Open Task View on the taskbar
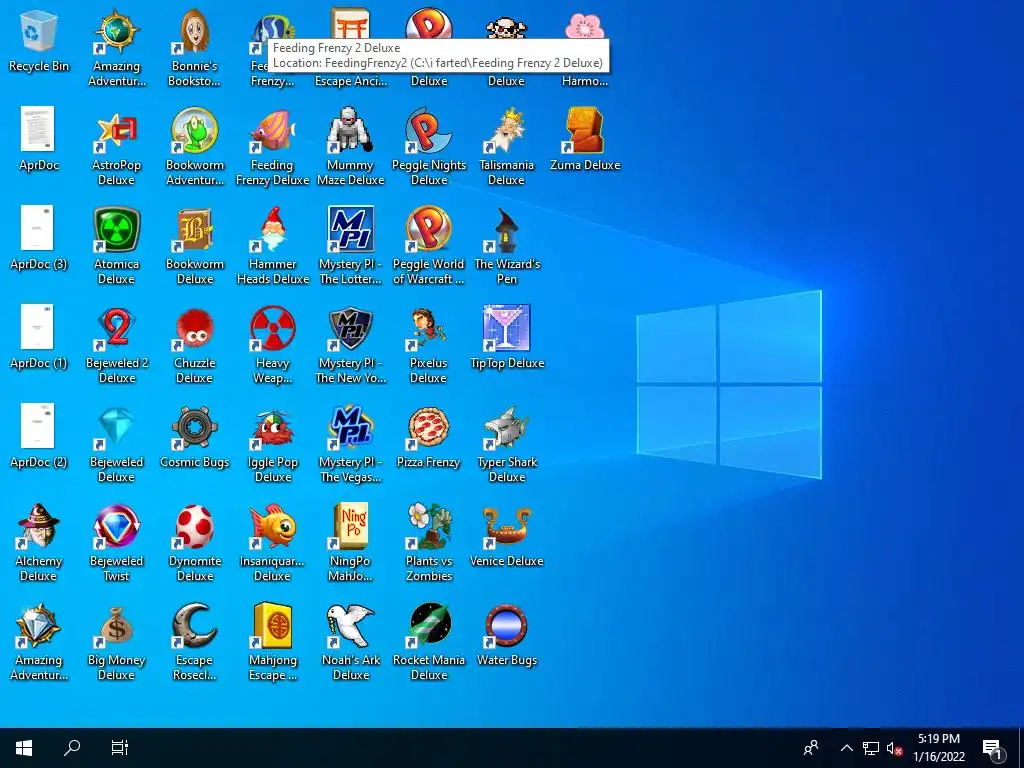1024x768 pixels. [x=120, y=748]
